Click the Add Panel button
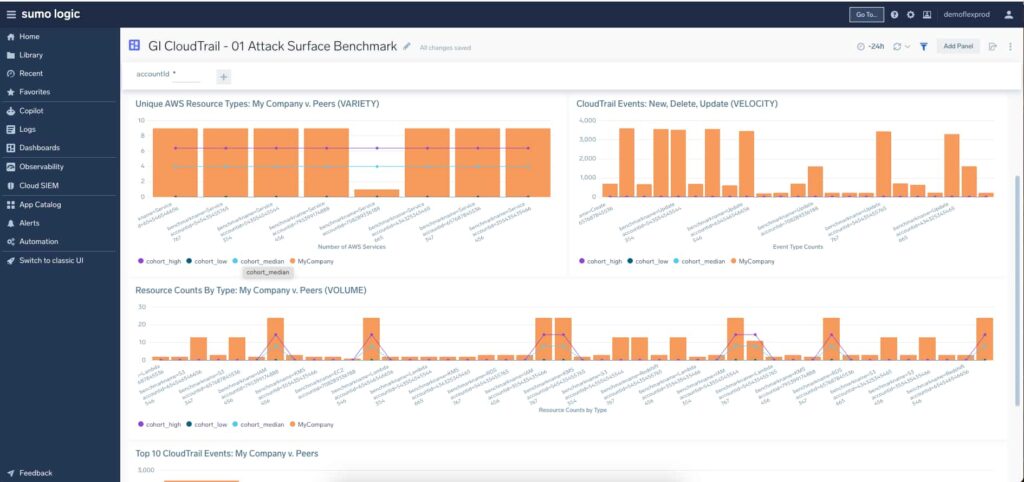The width and height of the screenshot is (1024, 482). 958,47
